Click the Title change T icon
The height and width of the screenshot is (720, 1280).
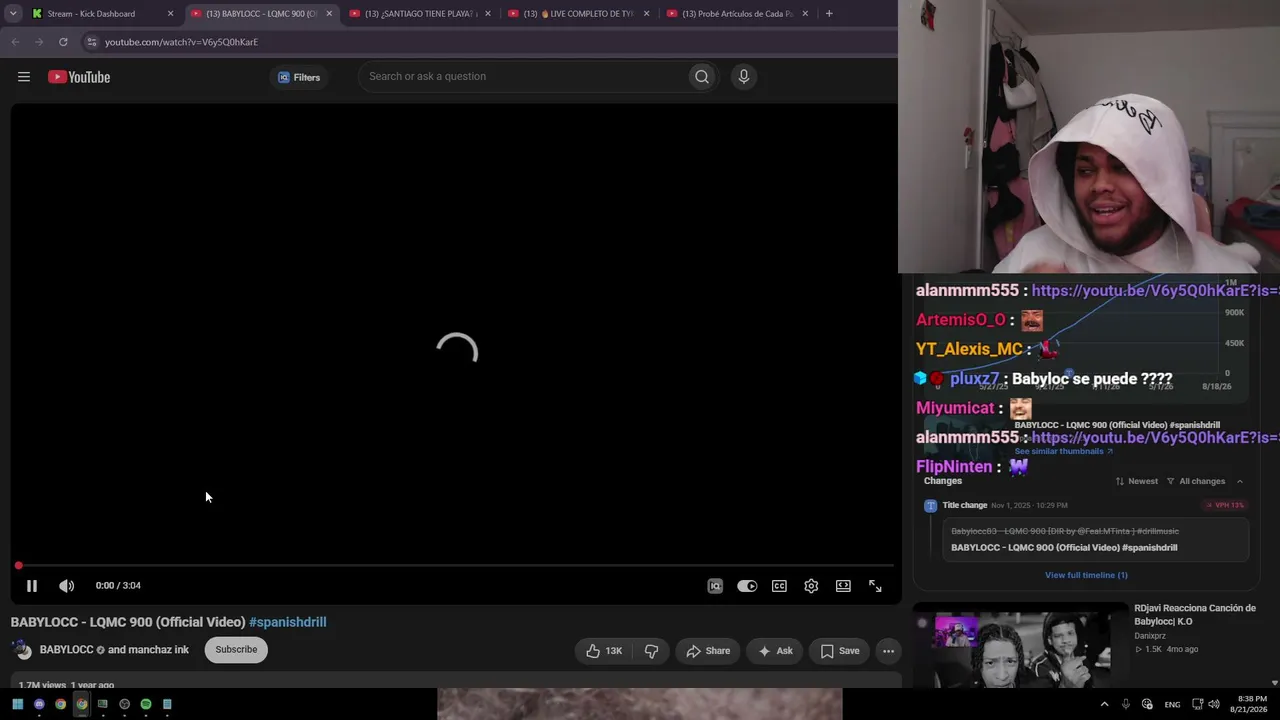[x=931, y=506]
